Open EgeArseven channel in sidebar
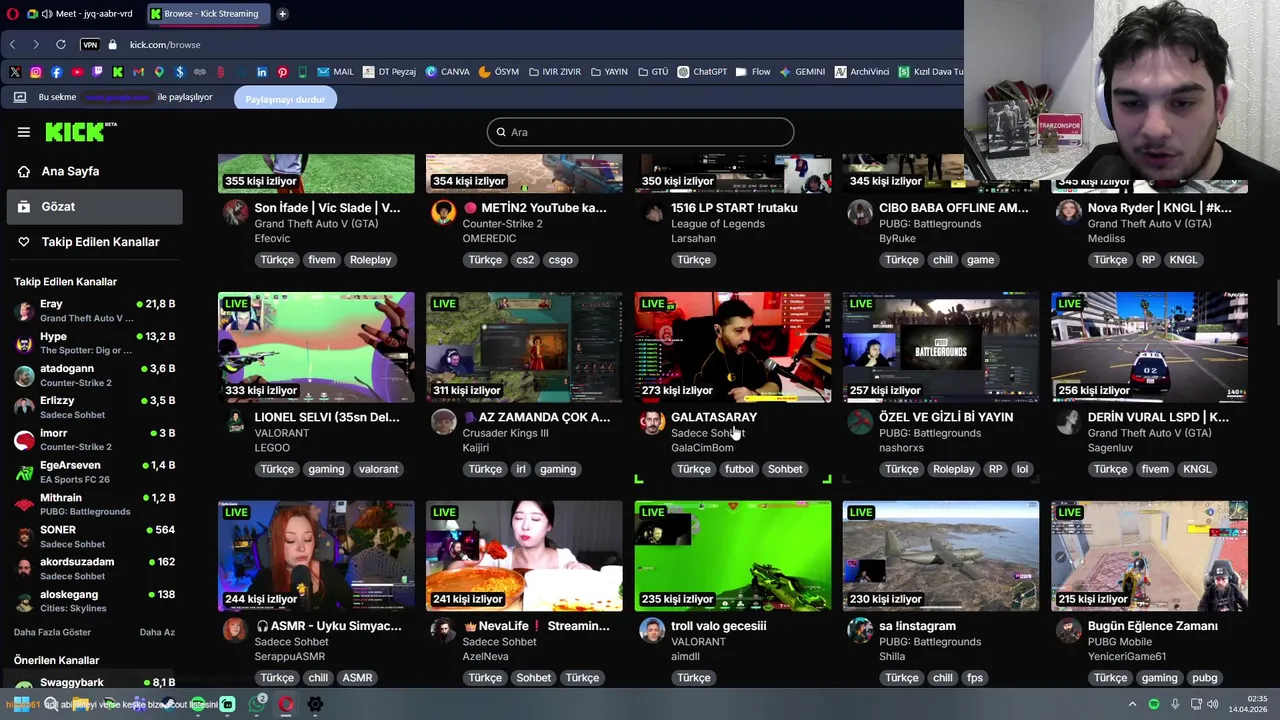This screenshot has height=720, width=1280. pos(95,472)
